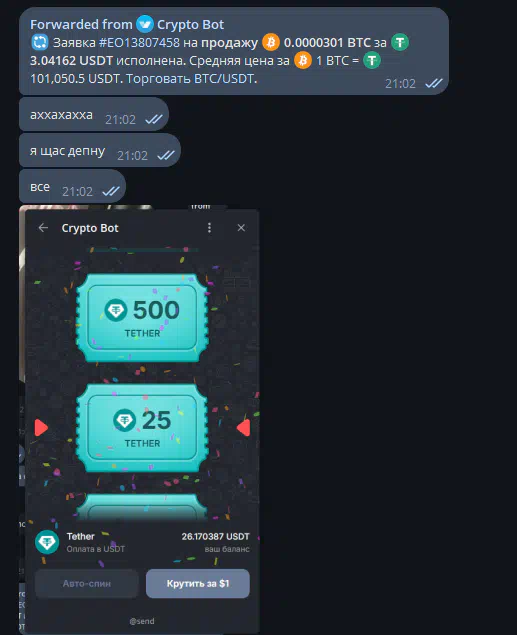Click the Tether logo in the payment row
Image resolution: width=517 pixels, height=635 pixels.
[47, 542]
